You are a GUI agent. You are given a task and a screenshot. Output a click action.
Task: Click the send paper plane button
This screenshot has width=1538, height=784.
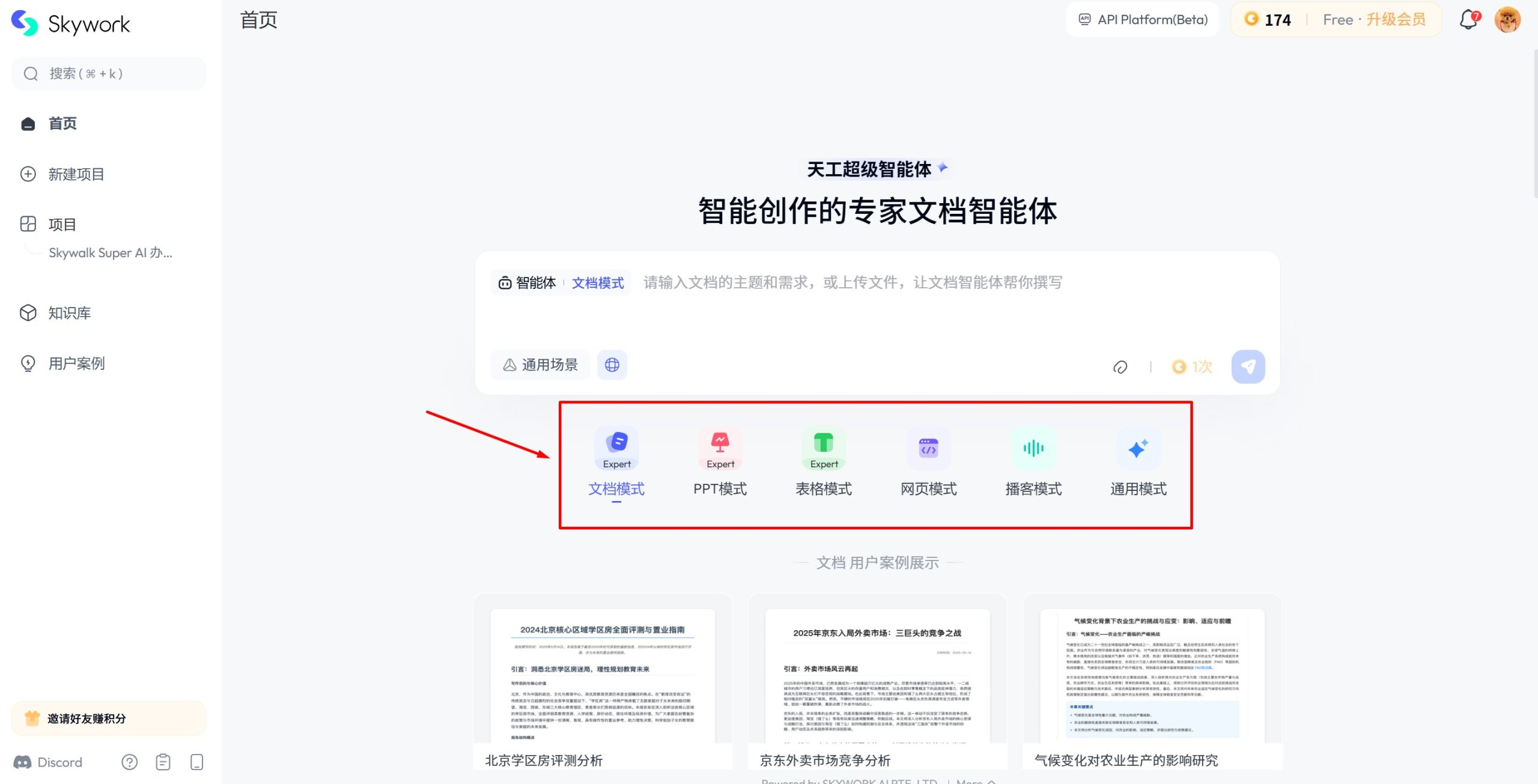1248,367
